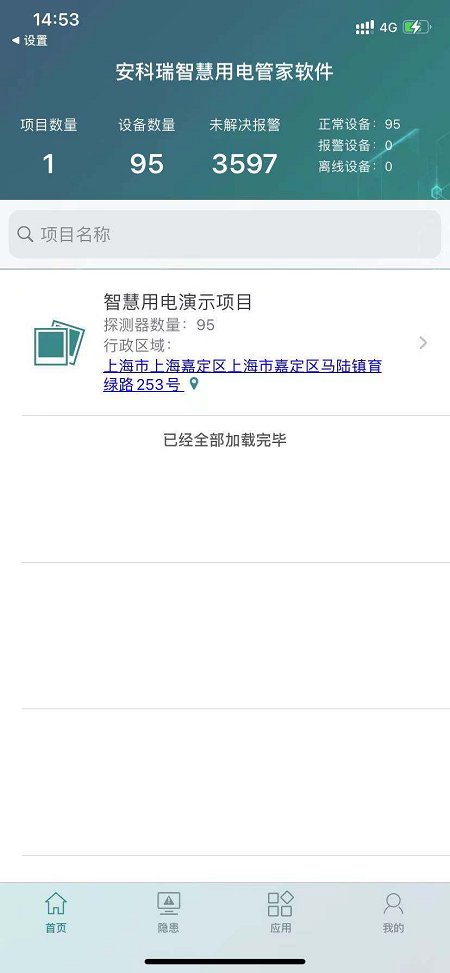Tap the search magnifier icon
The image size is (450, 973).
(x=25, y=234)
